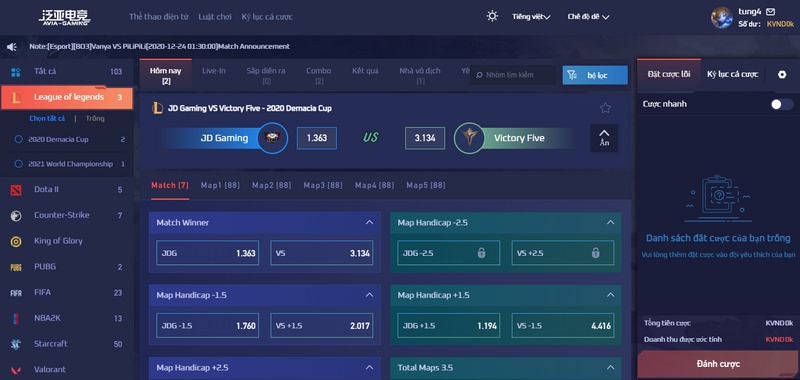Switch to the Sắp diễn ra tab
The image size is (800, 380).
coord(266,75)
